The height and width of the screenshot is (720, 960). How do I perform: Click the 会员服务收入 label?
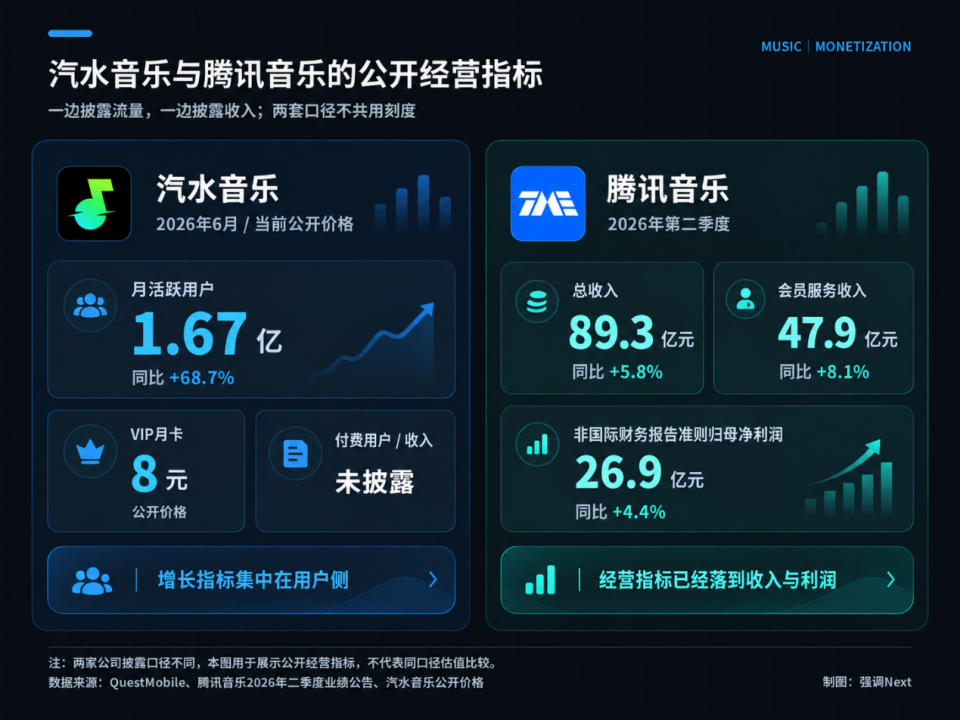pyautogui.click(x=822, y=290)
